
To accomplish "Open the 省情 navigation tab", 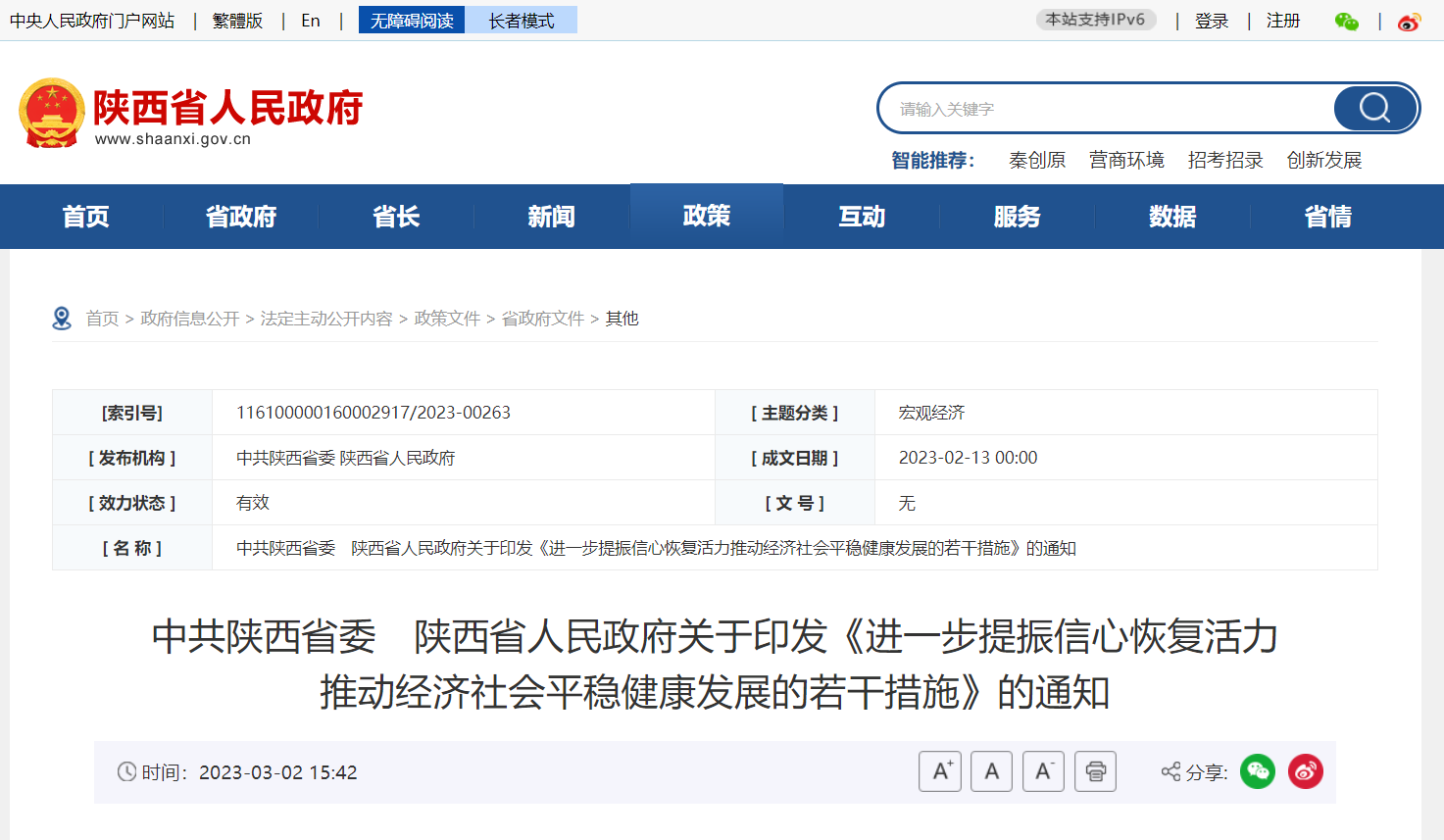I will [x=1328, y=217].
